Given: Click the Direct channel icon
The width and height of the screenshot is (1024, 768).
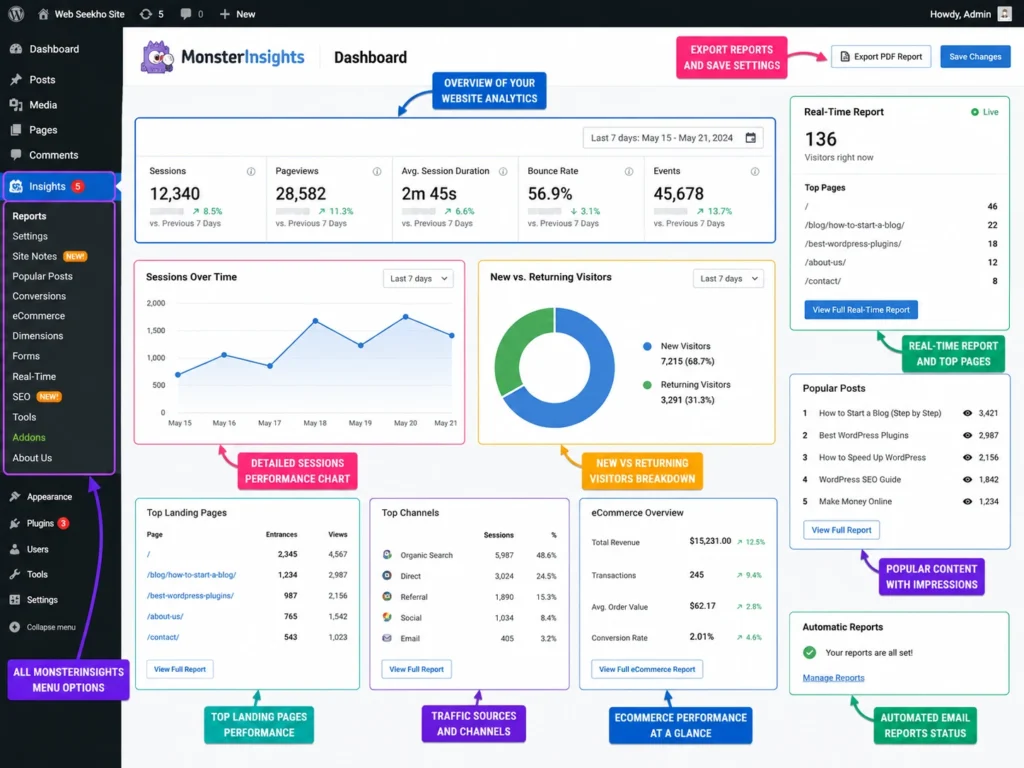Looking at the screenshot, I should pyautogui.click(x=387, y=575).
